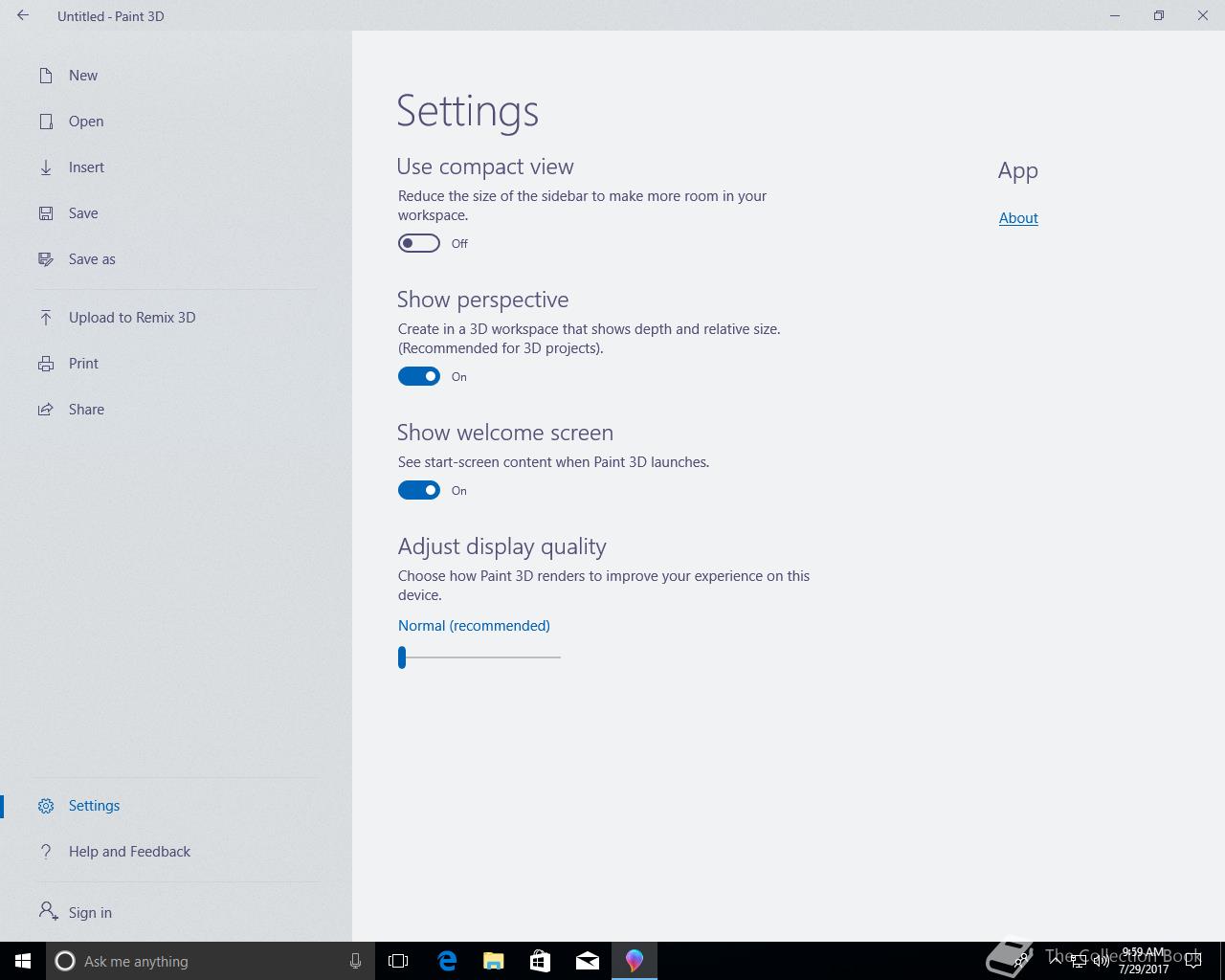Image resolution: width=1225 pixels, height=980 pixels.
Task: Open File Explorer from taskbar
Action: tap(494, 961)
